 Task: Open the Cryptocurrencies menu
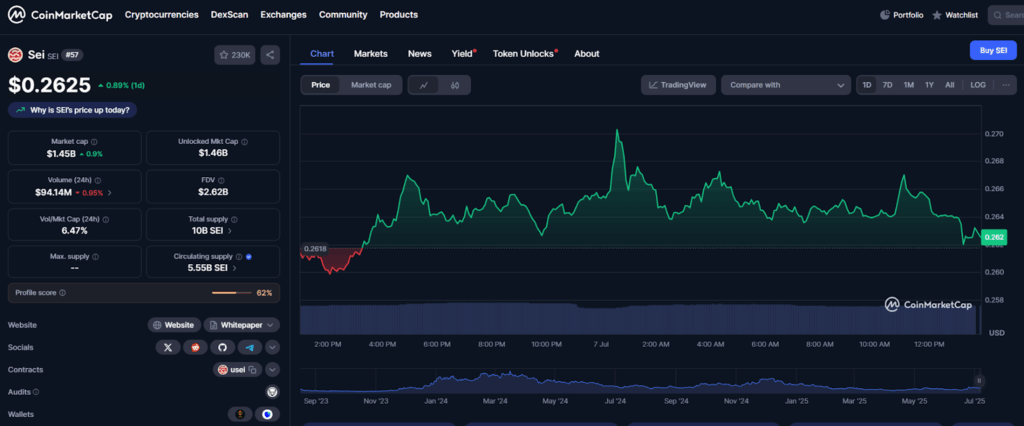point(161,14)
